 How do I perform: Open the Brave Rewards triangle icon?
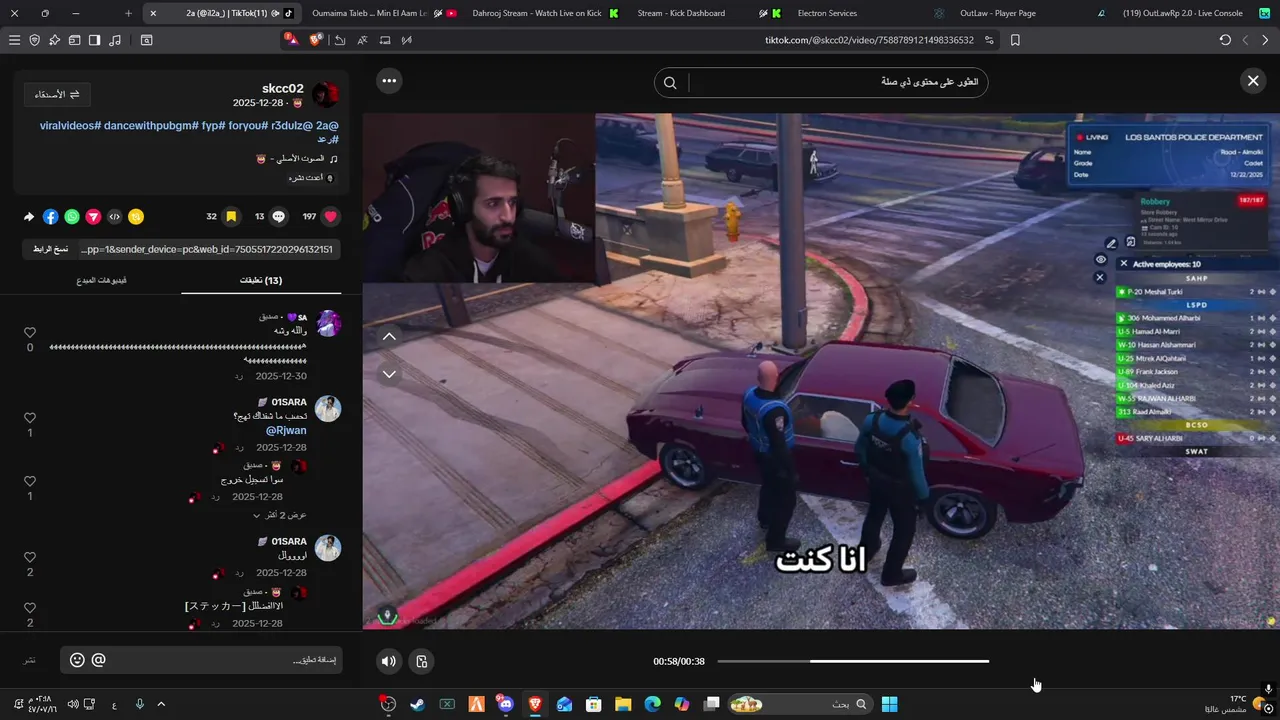pyautogui.click(x=291, y=40)
